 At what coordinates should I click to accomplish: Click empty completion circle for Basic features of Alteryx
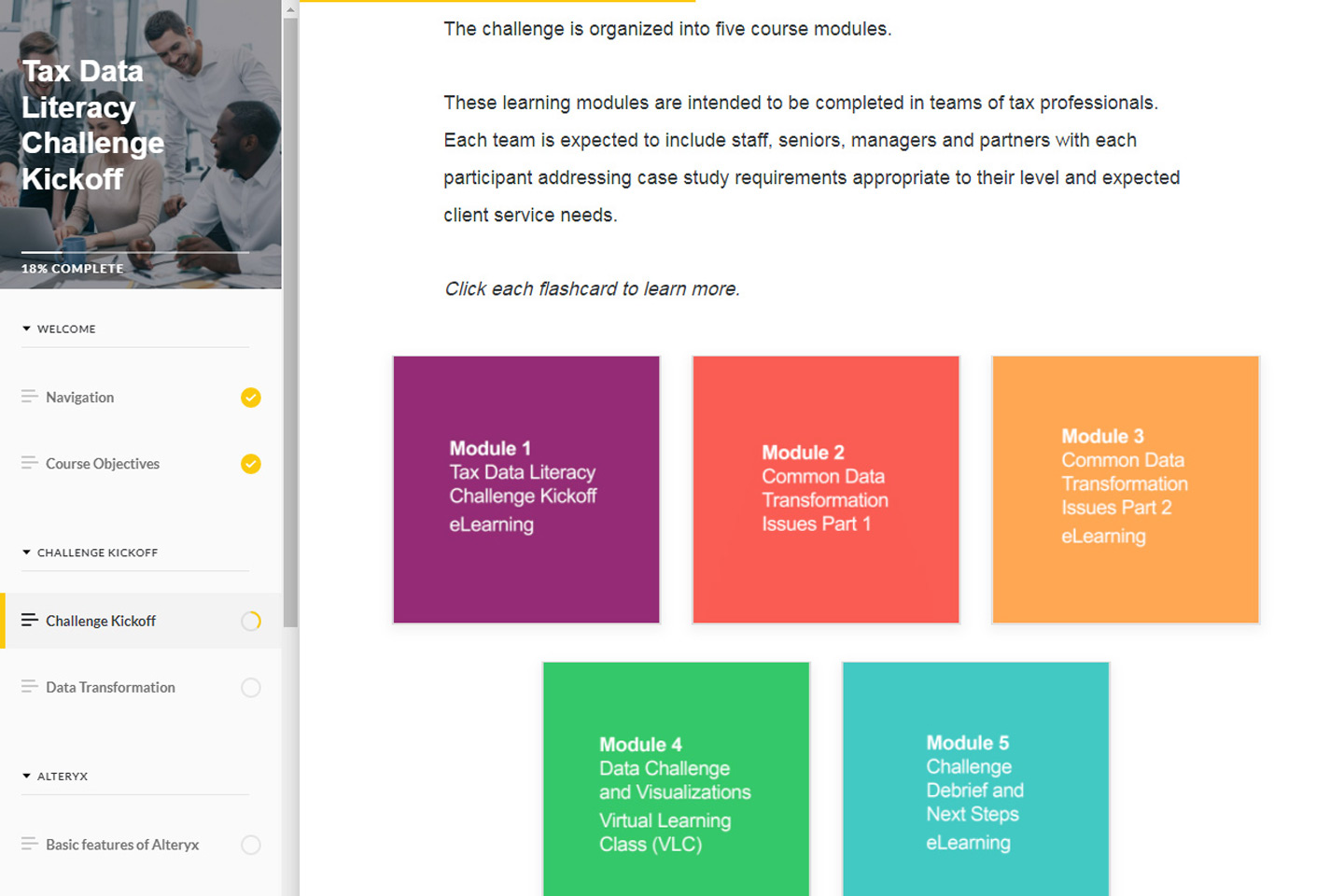pyautogui.click(x=251, y=845)
